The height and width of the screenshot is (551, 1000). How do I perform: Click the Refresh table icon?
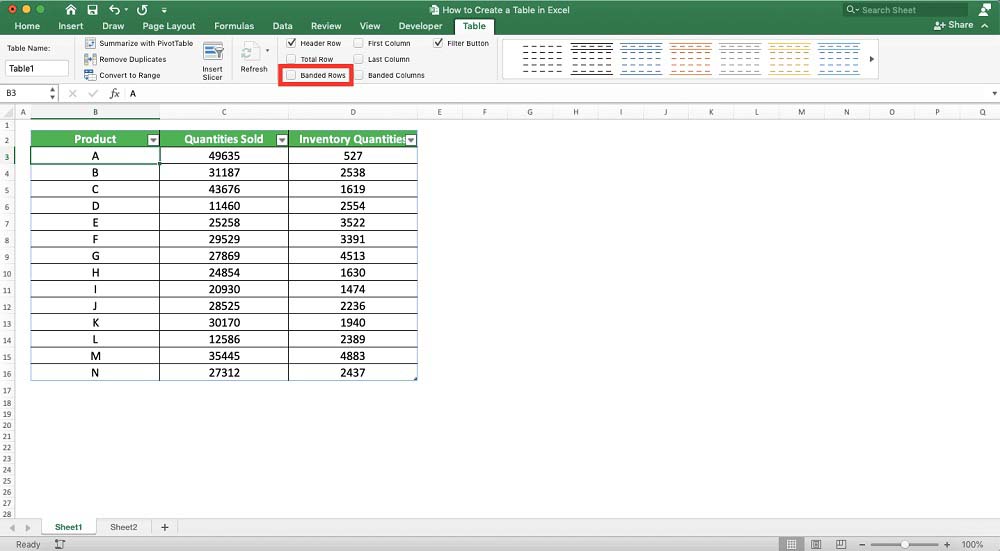[x=250, y=52]
